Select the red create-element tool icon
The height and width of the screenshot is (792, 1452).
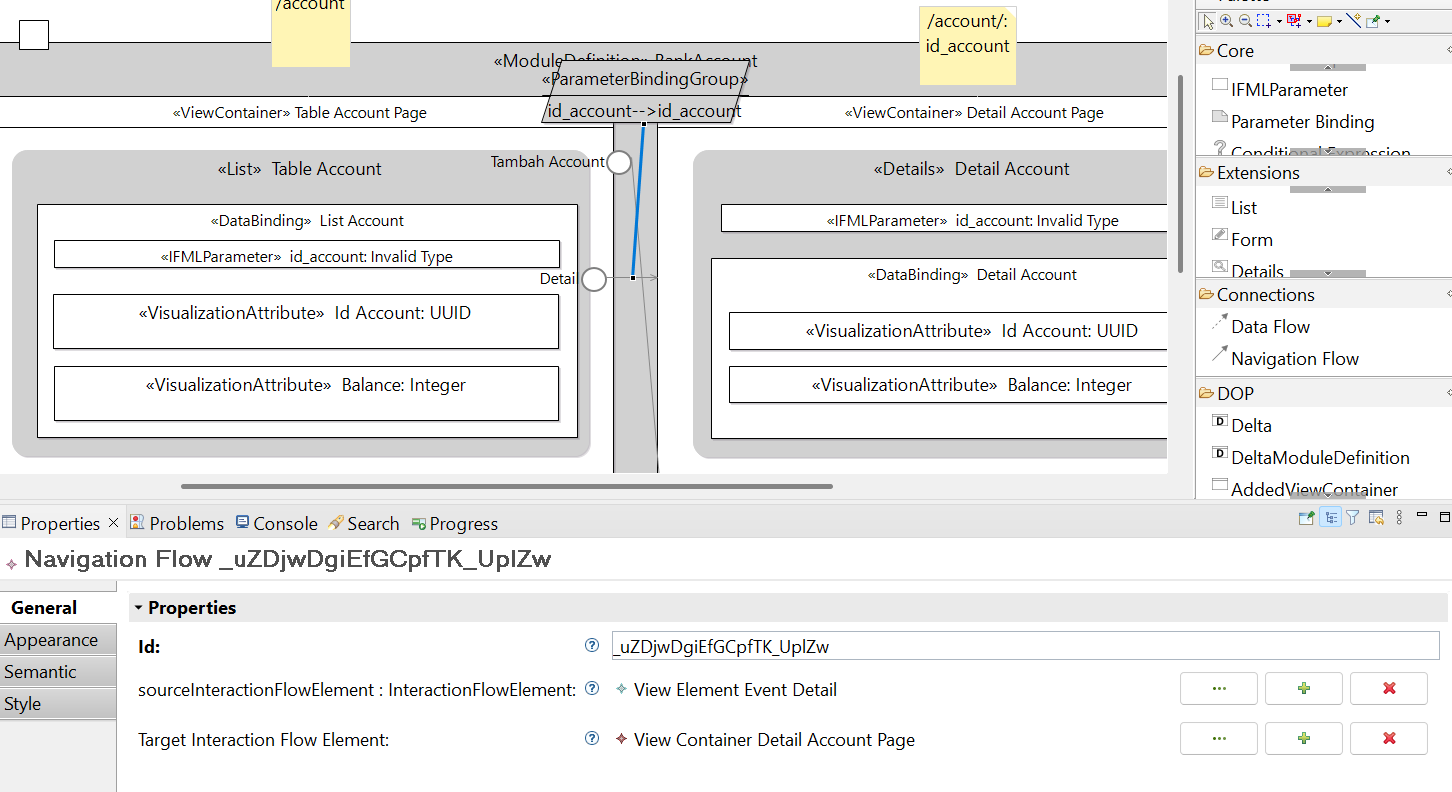[1294, 21]
